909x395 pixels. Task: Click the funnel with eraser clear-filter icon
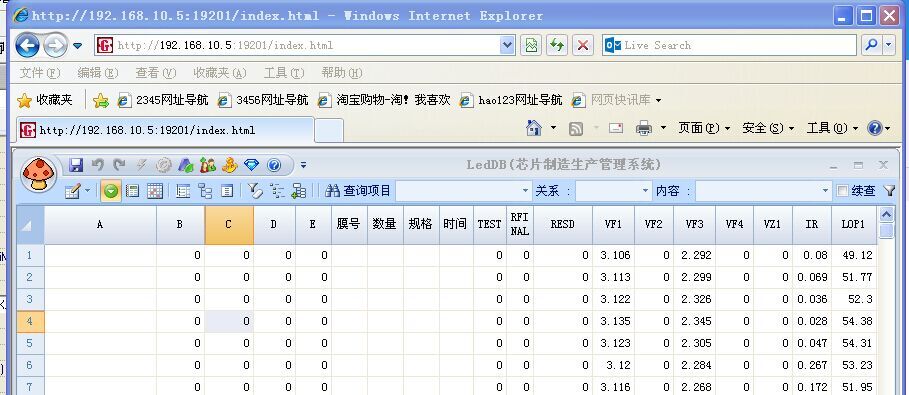tap(255, 191)
